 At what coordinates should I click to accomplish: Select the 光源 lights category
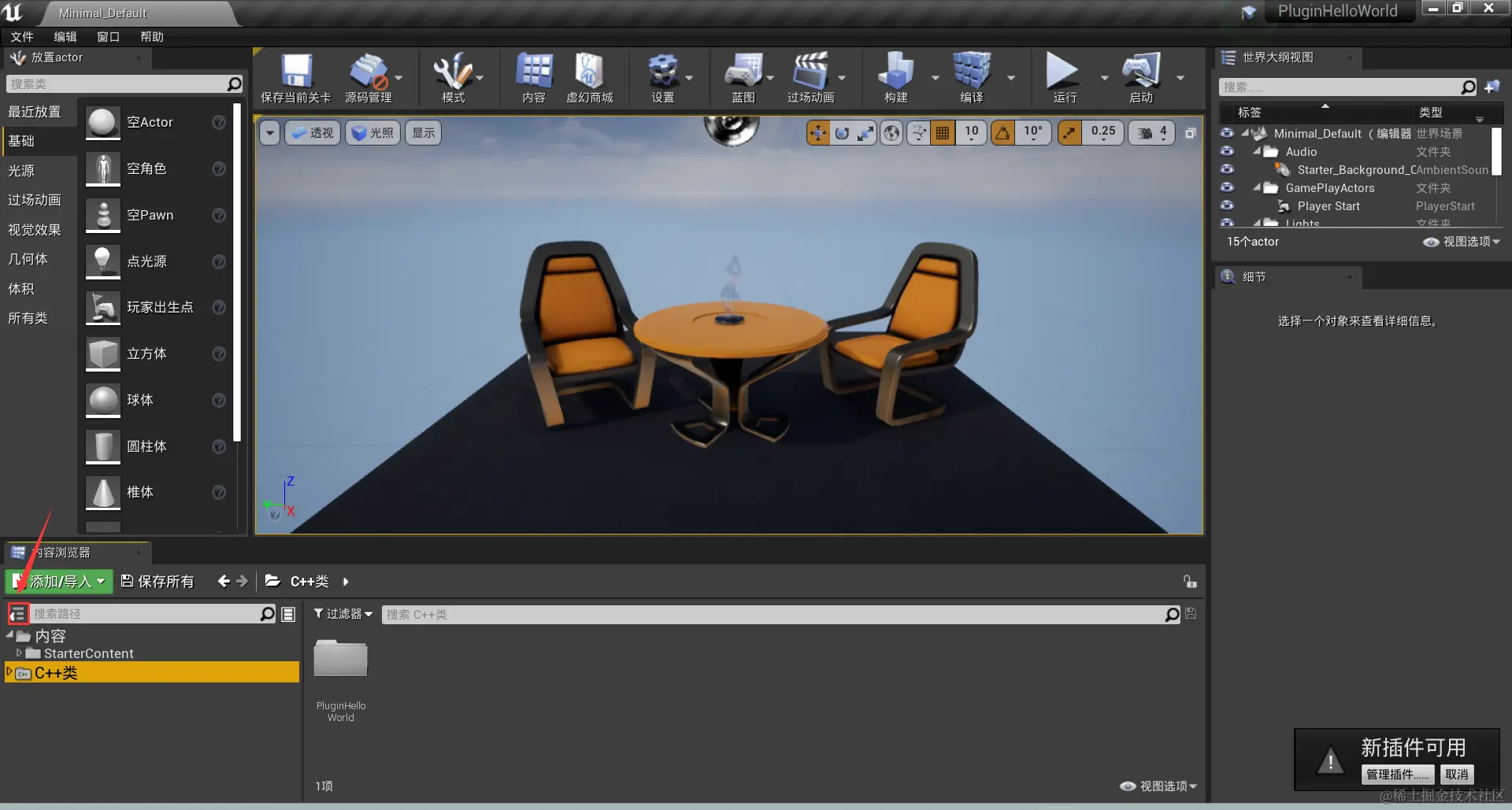pyautogui.click(x=38, y=171)
